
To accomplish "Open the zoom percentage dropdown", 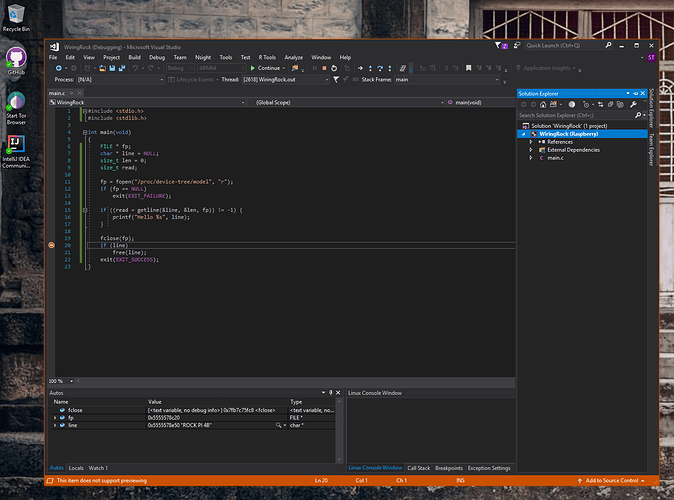I will click(x=71, y=381).
